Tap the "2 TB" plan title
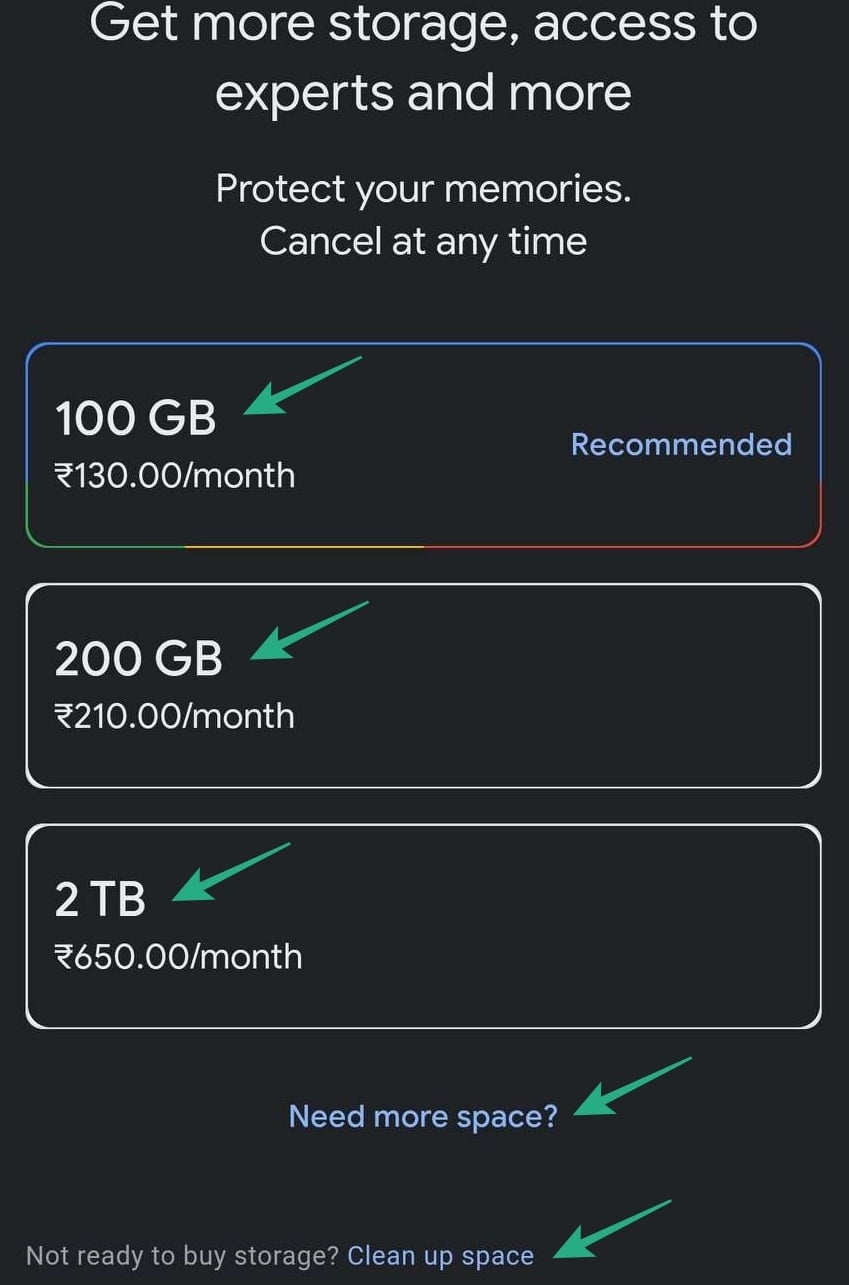Screen dimensions: 849x1285 point(100,899)
